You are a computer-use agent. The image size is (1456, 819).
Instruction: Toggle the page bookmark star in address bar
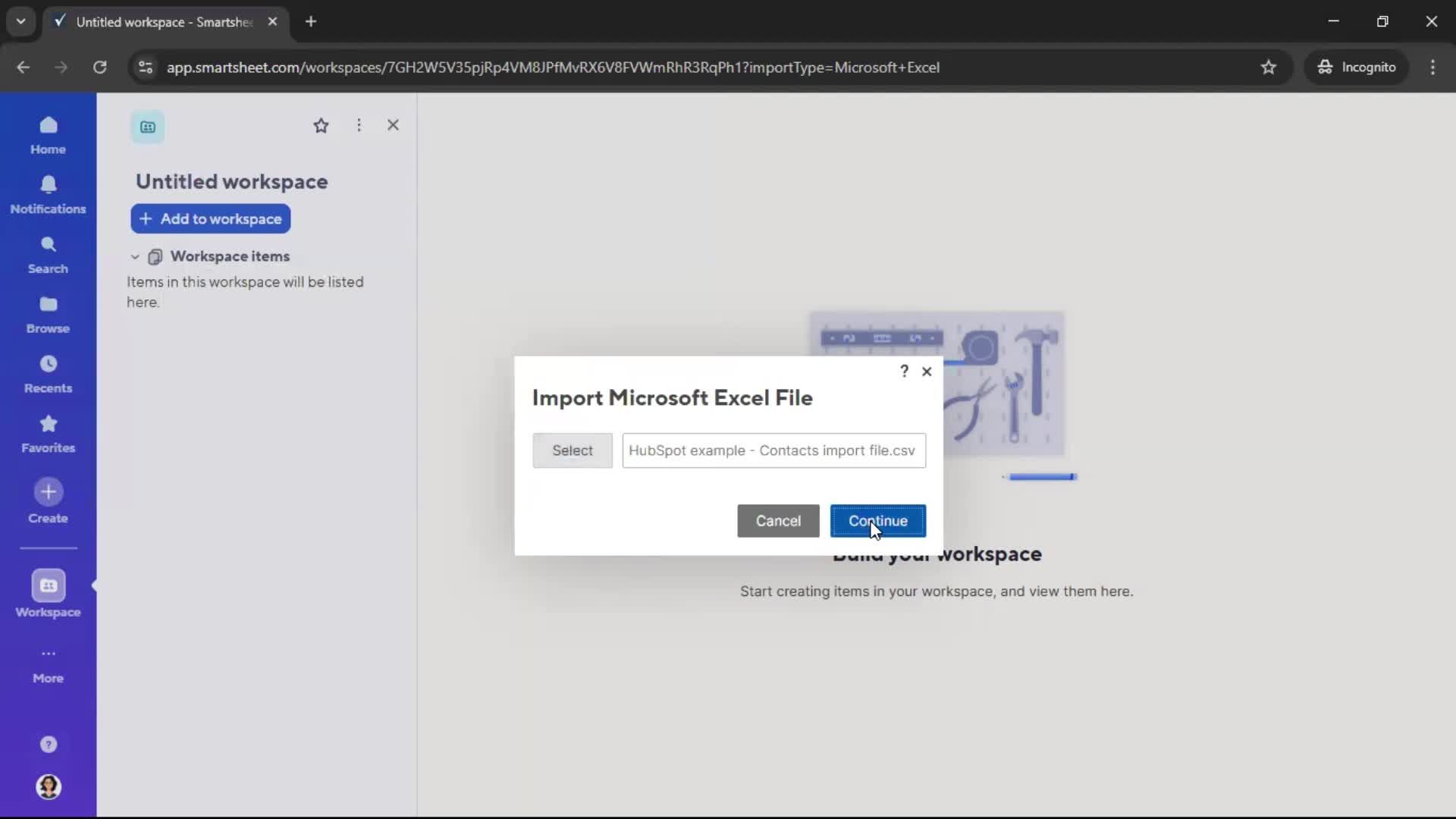point(1269,67)
